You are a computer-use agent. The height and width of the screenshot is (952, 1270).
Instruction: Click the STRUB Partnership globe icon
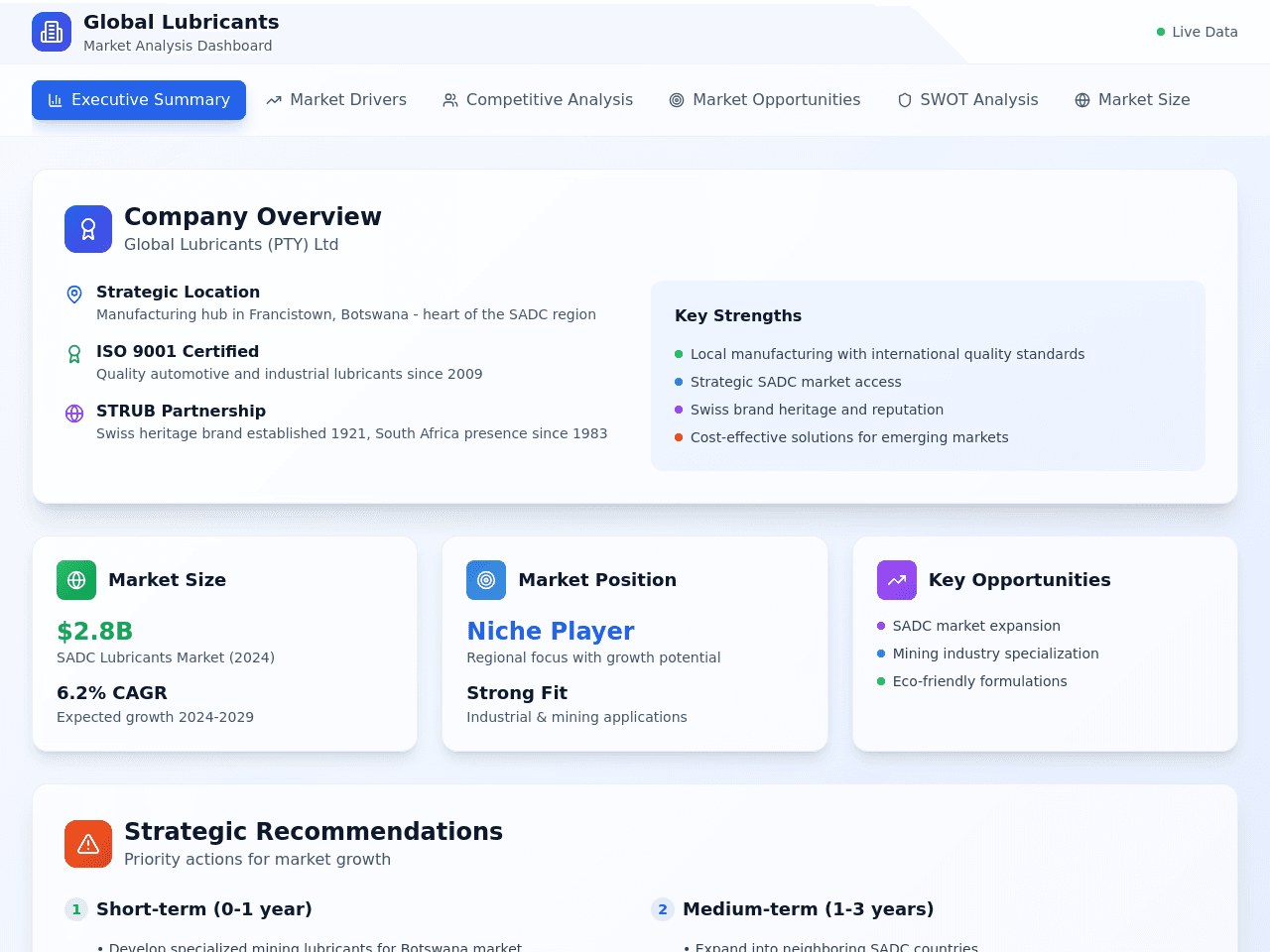(74, 414)
